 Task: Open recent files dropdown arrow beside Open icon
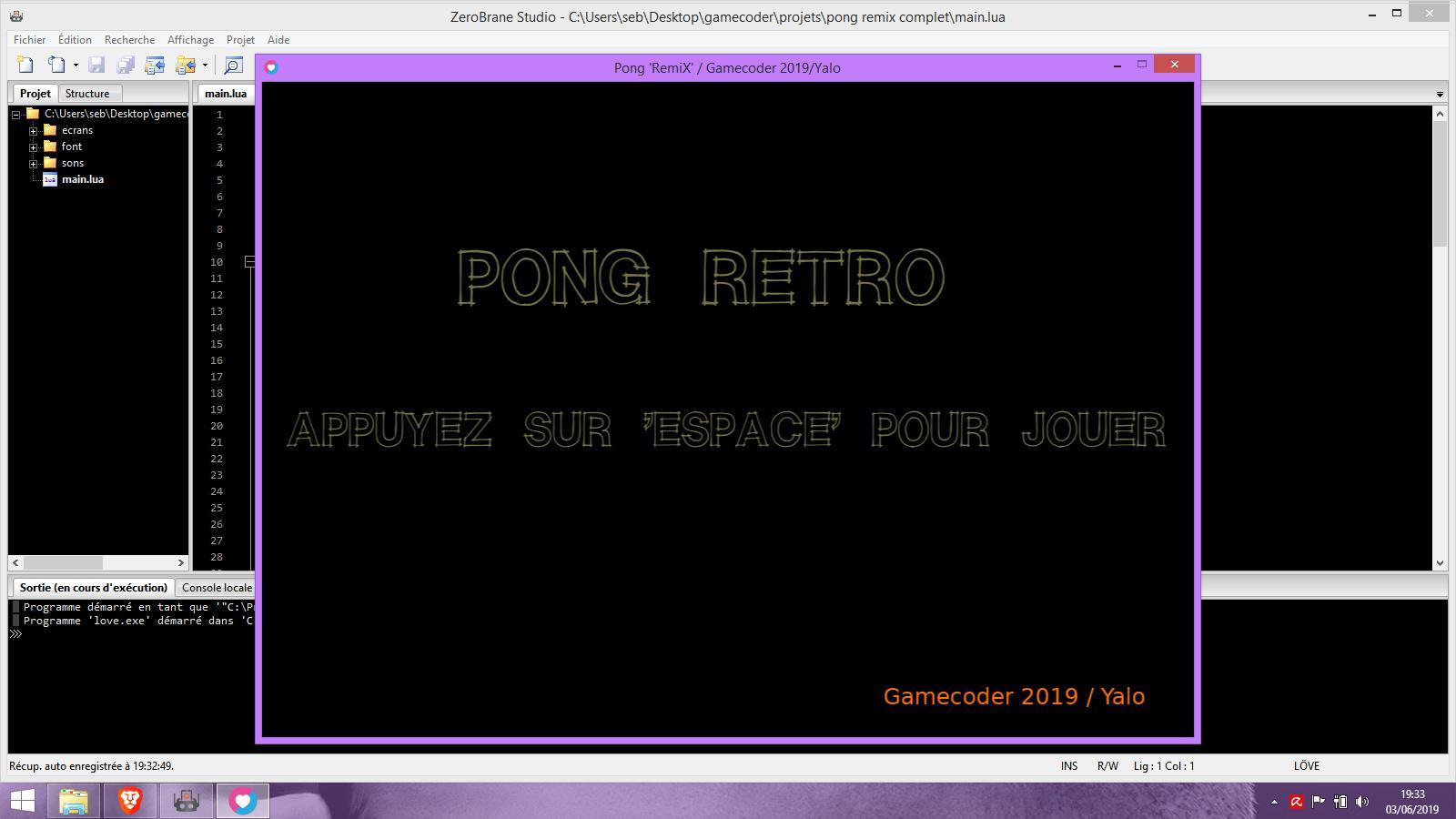tap(76, 66)
